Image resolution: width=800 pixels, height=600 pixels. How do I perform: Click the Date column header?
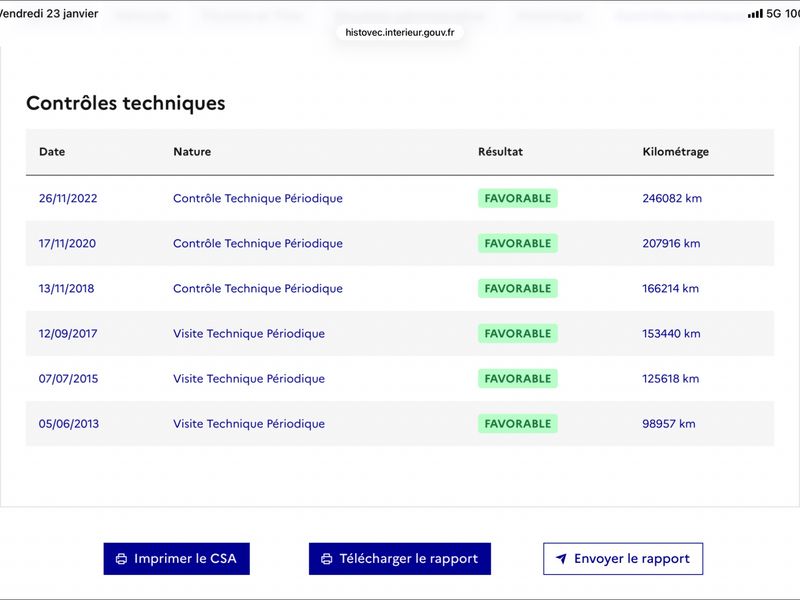coord(52,152)
